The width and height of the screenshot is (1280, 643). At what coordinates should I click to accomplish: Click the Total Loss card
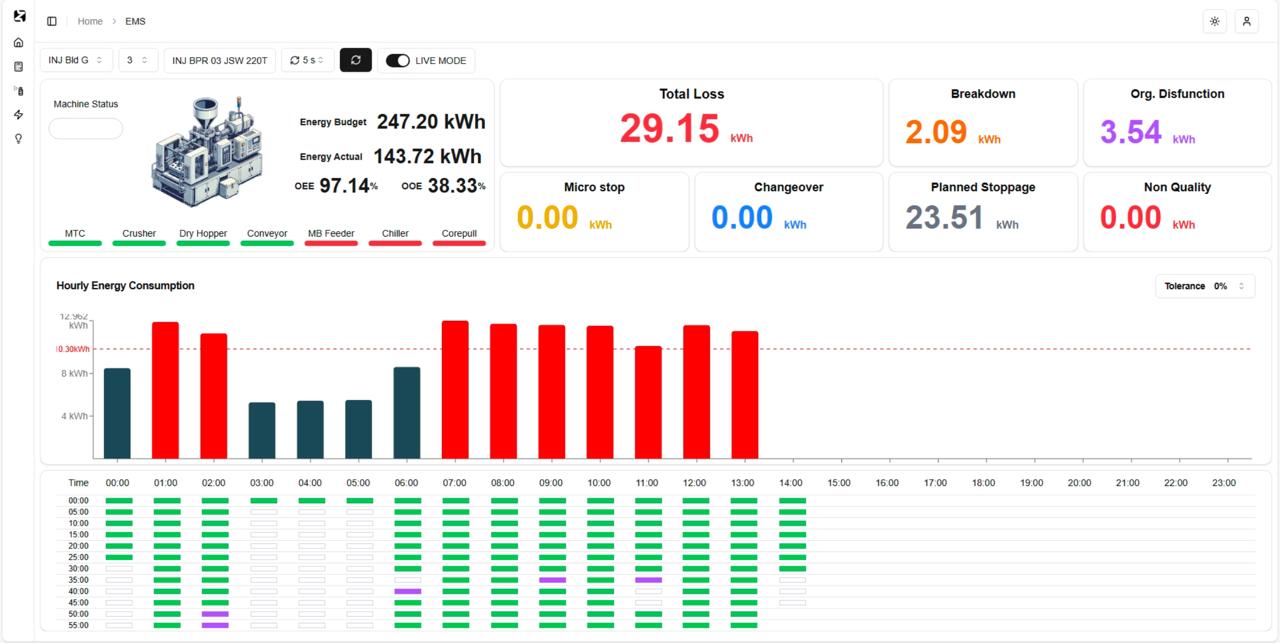coord(691,123)
